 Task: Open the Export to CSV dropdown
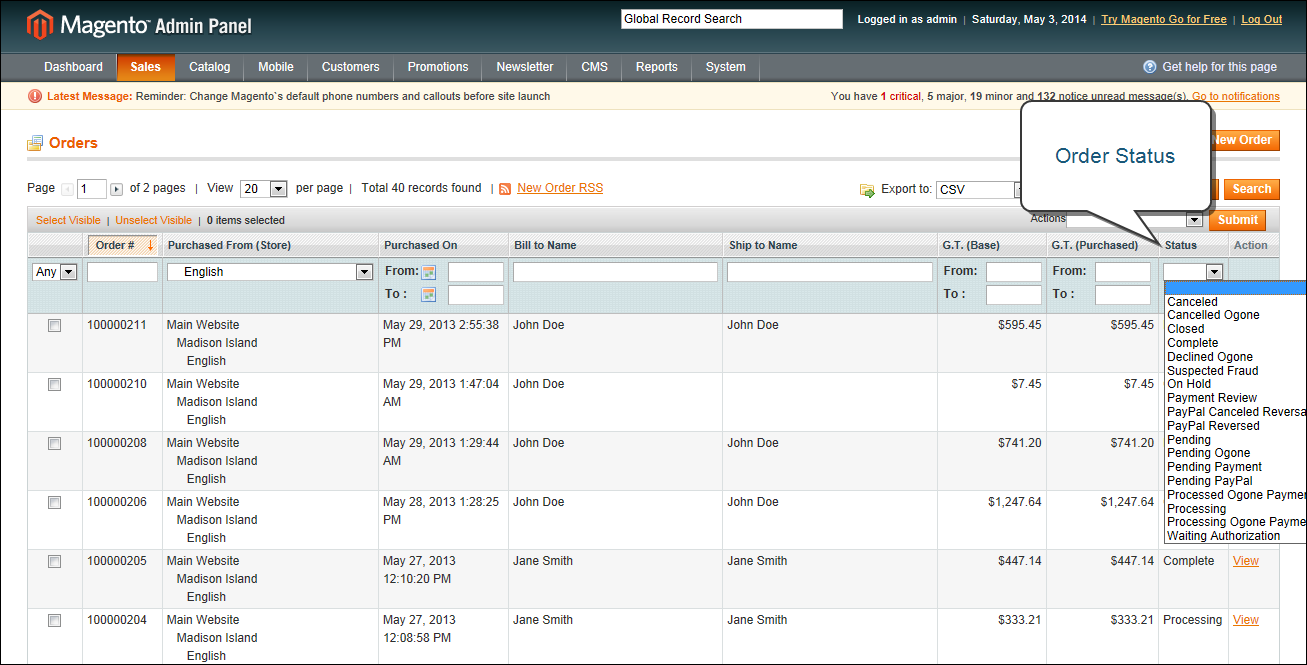[x=979, y=190]
